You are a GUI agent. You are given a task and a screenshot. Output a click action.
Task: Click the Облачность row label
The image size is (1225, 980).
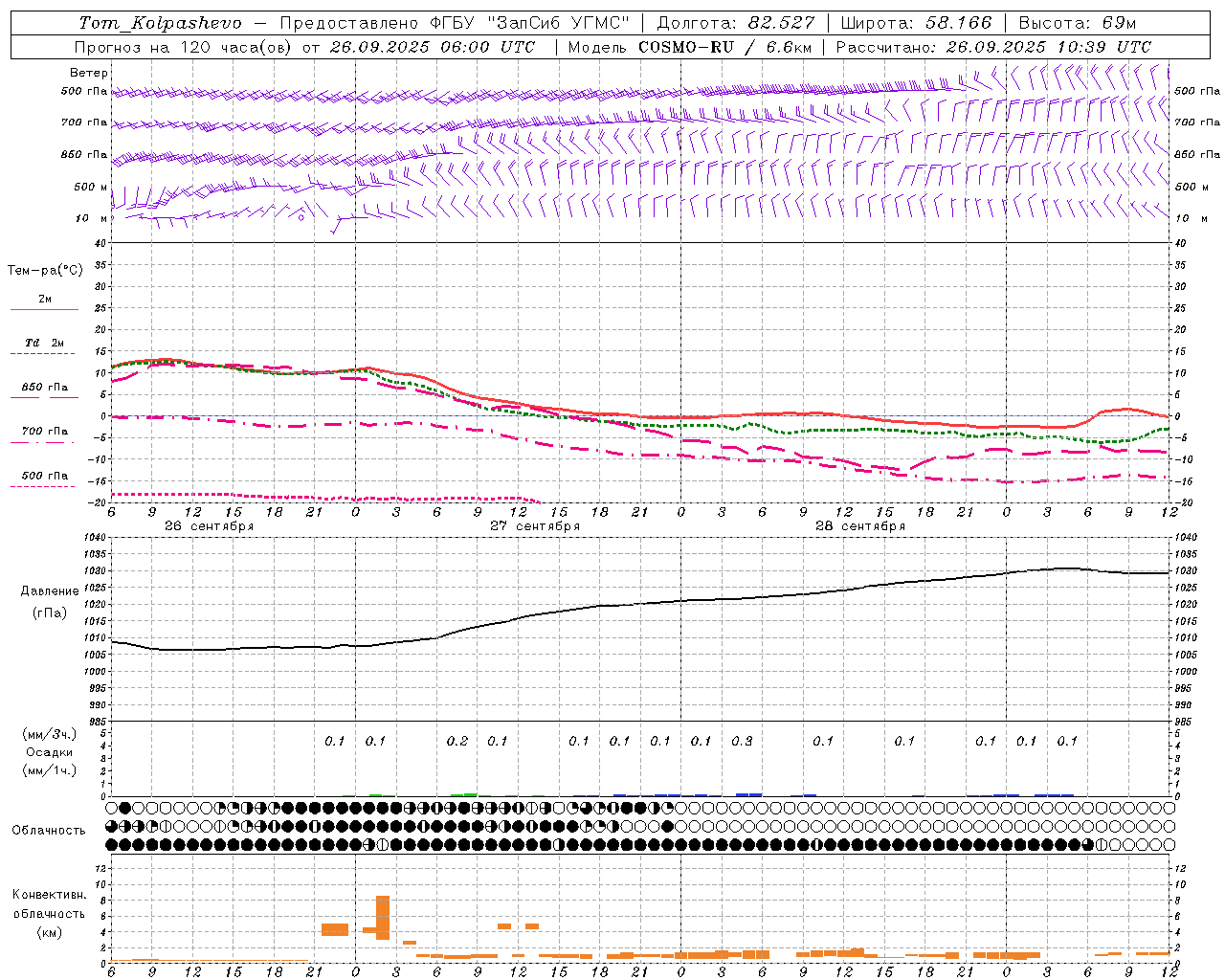(49, 831)
